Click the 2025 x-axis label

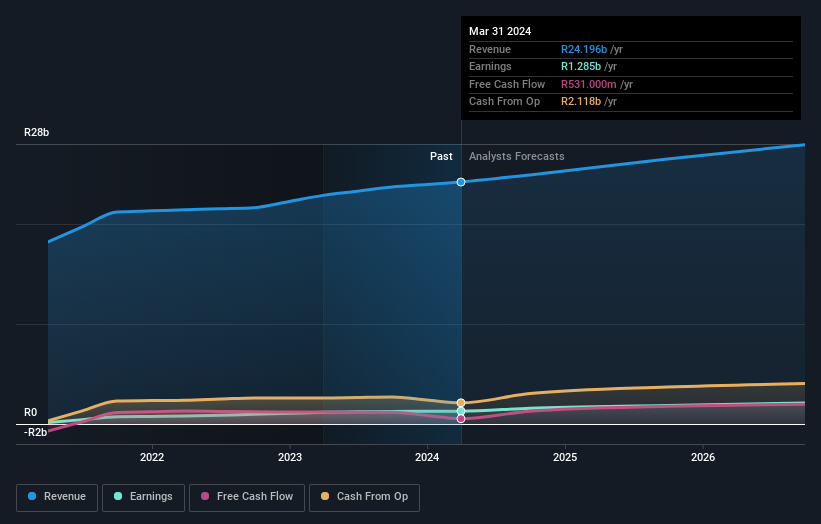565,457
